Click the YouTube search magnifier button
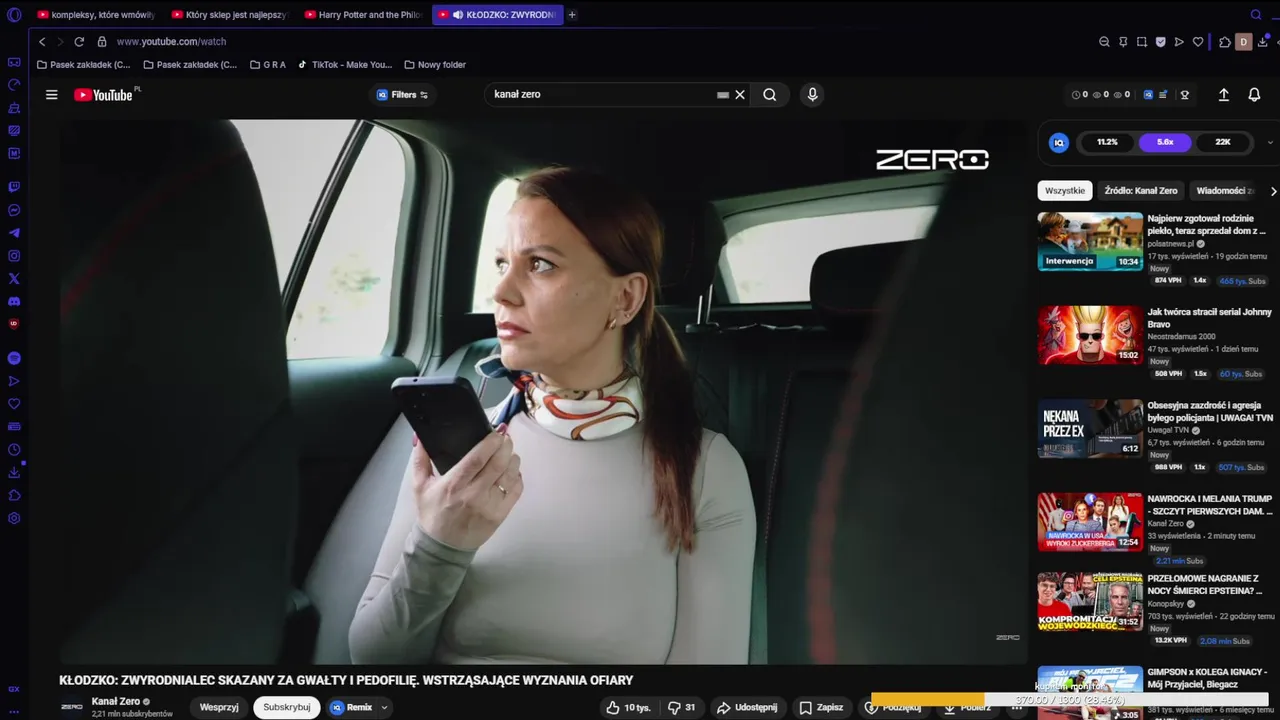This screenshot has width=1280, height=720. point(769,95)
